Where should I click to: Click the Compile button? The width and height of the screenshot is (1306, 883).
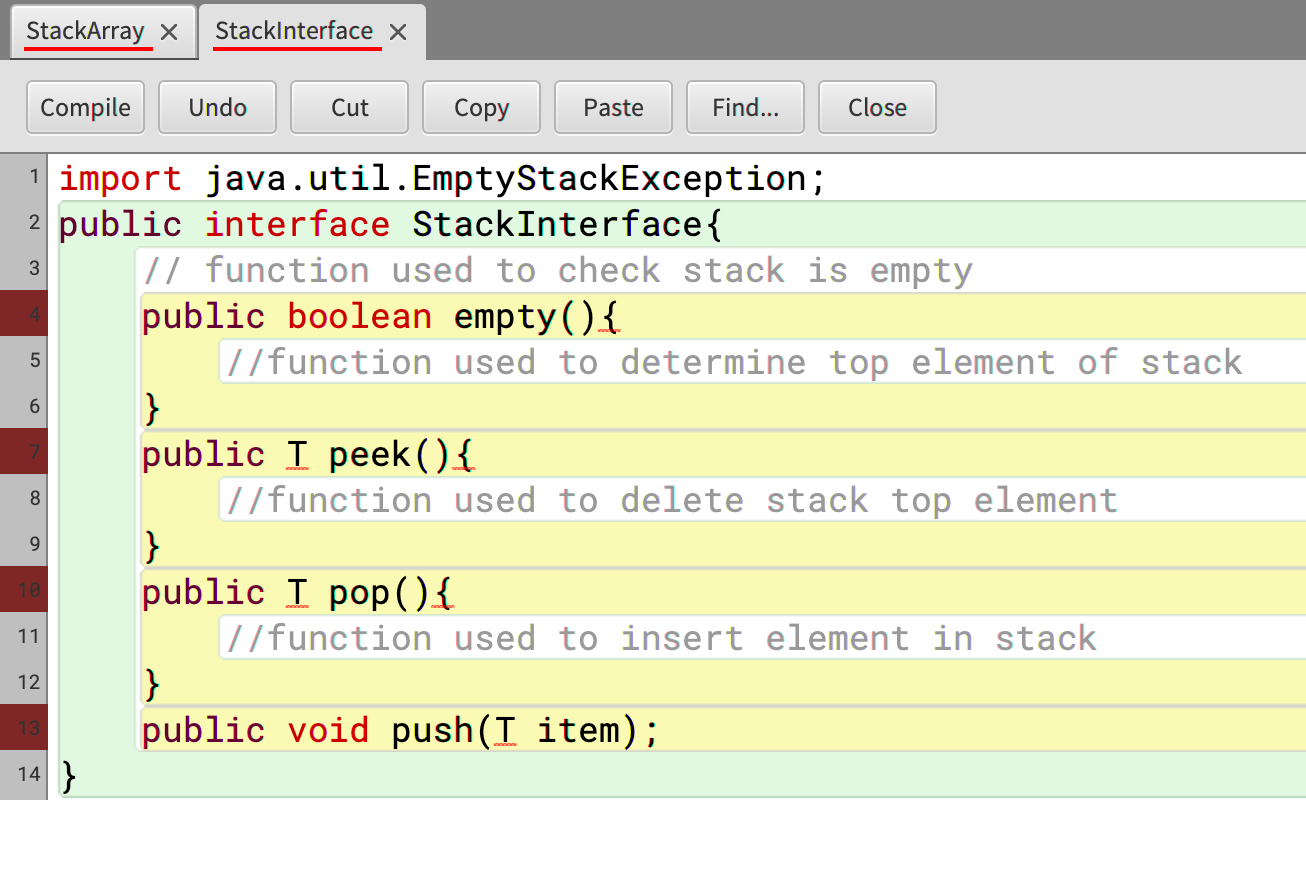85,107
